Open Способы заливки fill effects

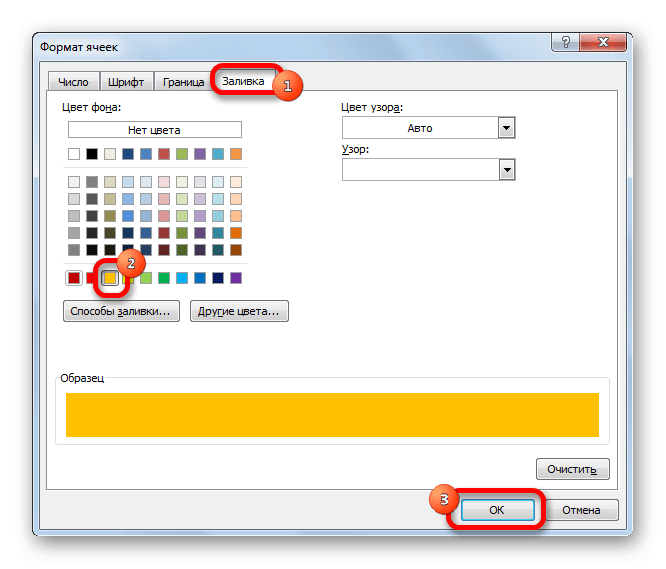(x=121, y=311)
